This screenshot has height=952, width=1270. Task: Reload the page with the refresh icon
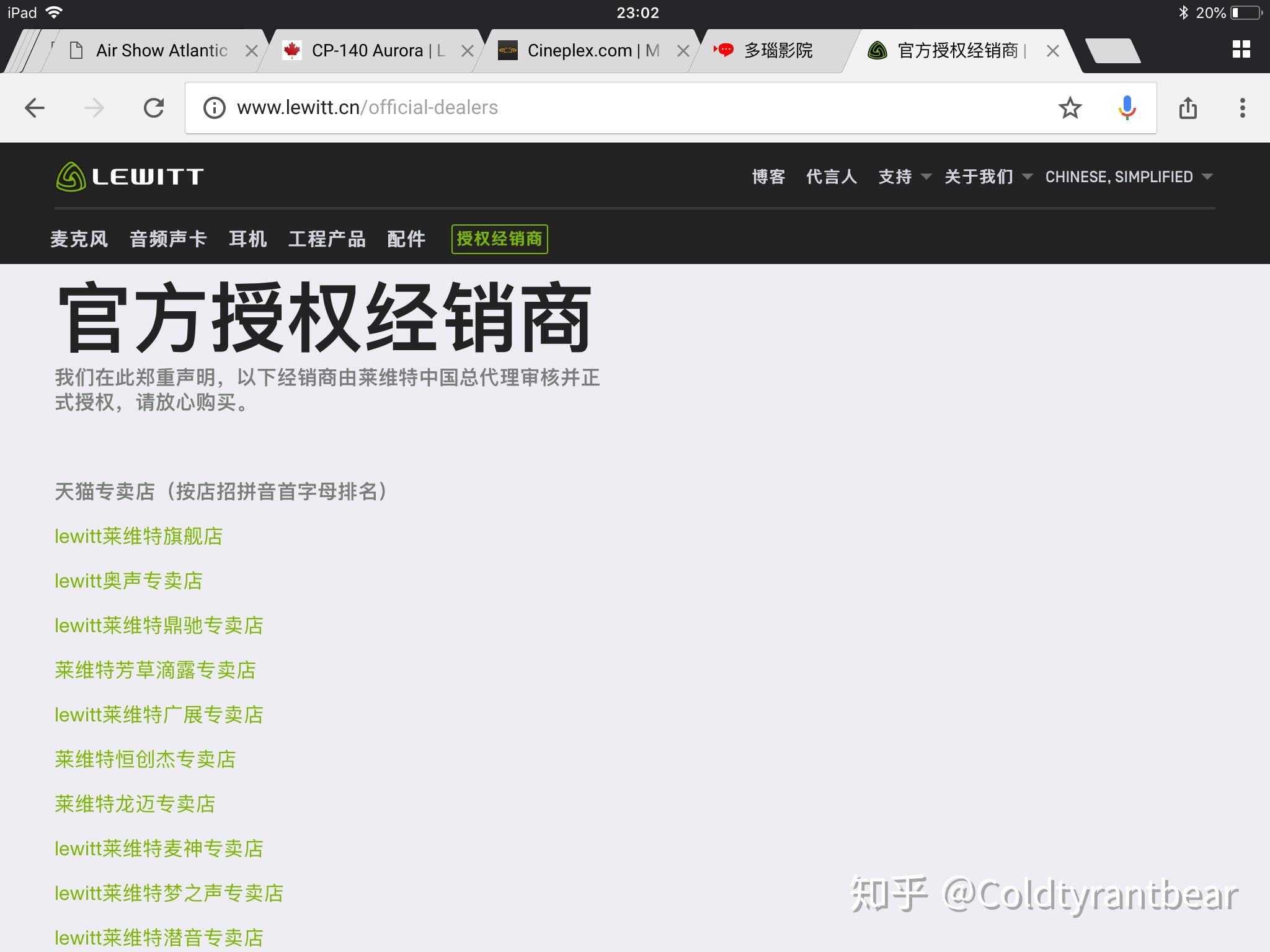(154, 108)
